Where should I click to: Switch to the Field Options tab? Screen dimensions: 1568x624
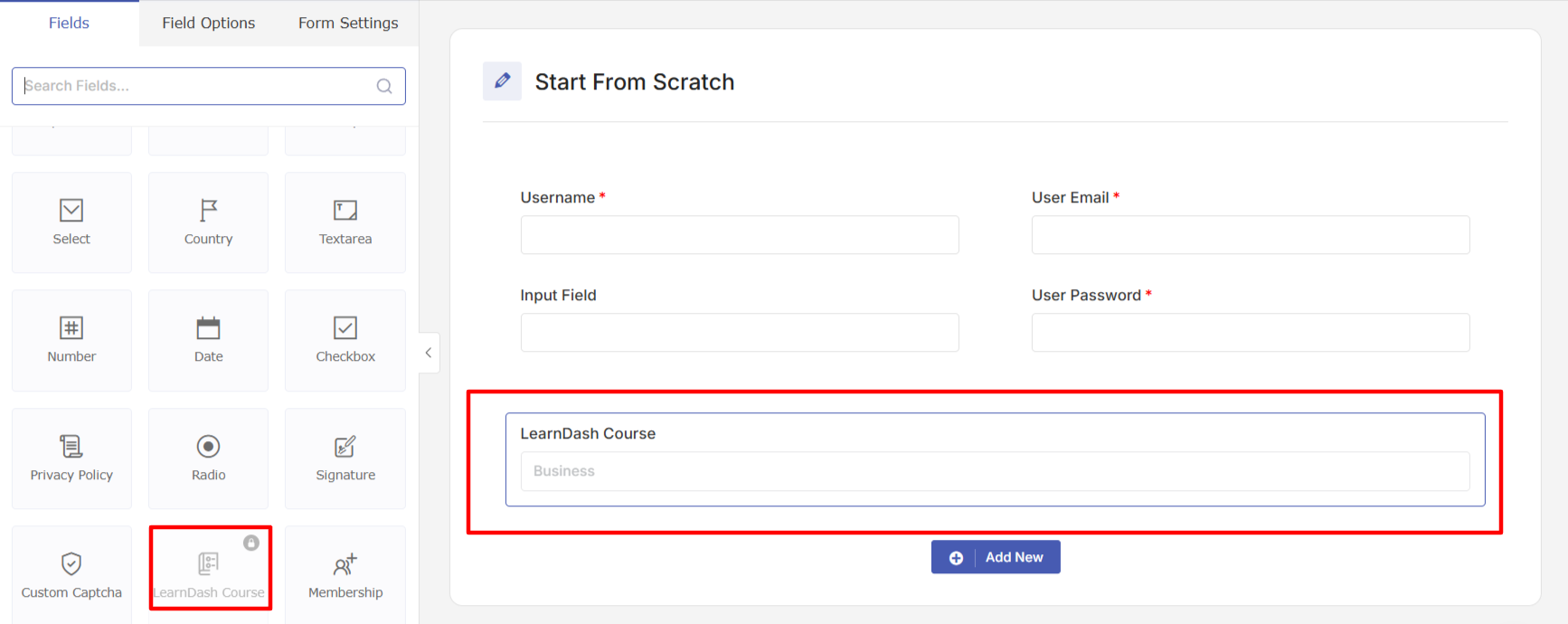(209, 23)
